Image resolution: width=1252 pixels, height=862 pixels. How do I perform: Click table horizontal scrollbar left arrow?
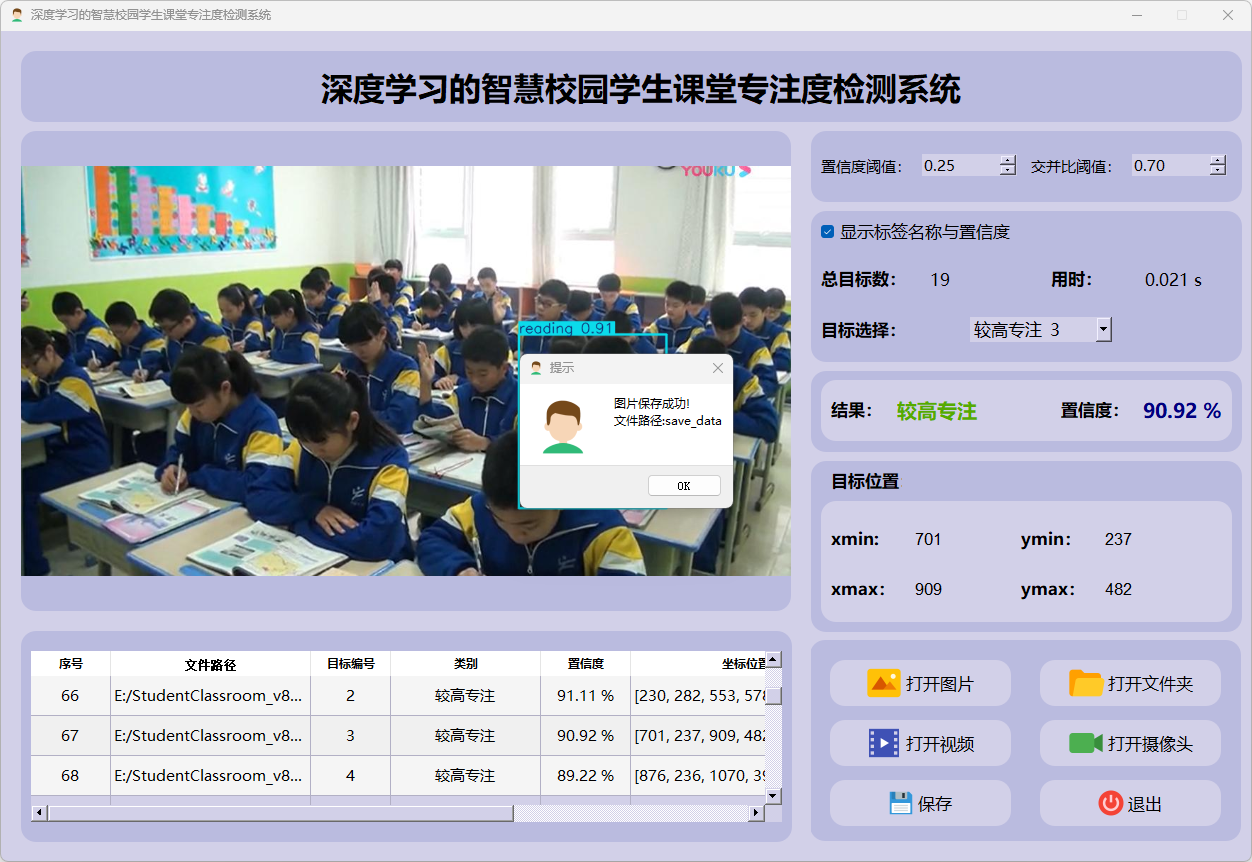(39, 813)
